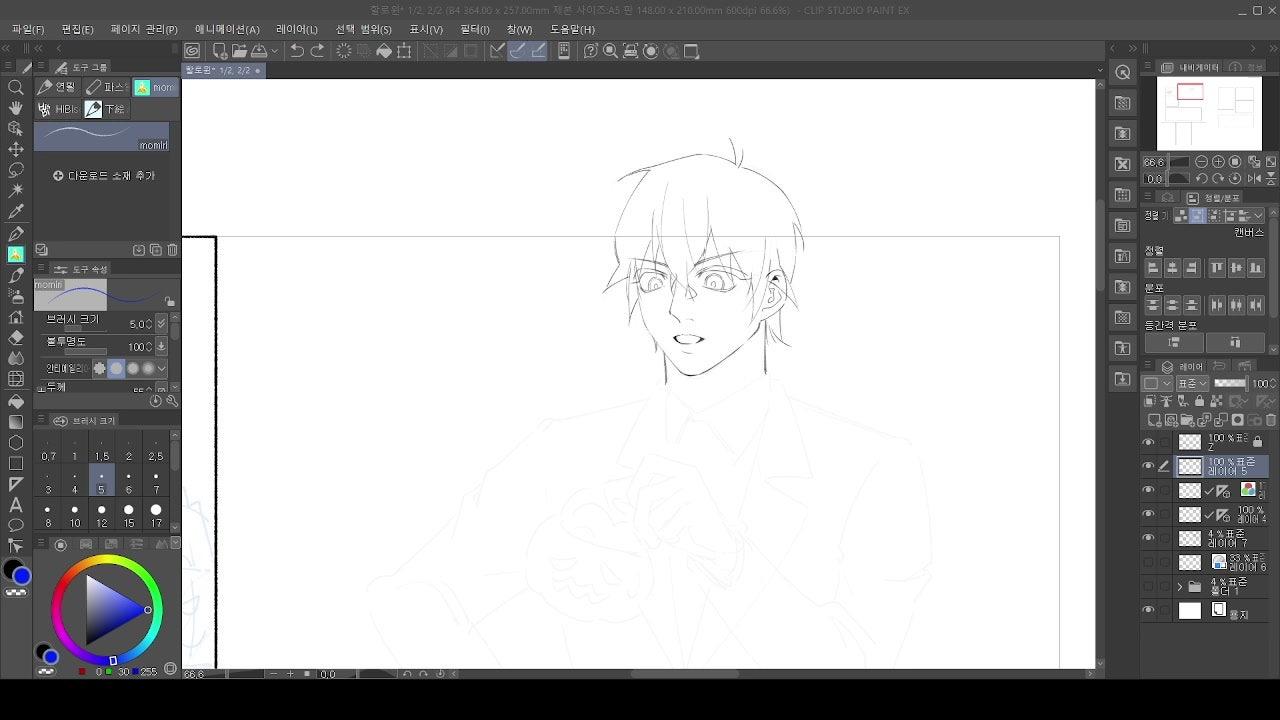
Task: Hide the top layer named Z
Action: click(x=1148, y=442)
